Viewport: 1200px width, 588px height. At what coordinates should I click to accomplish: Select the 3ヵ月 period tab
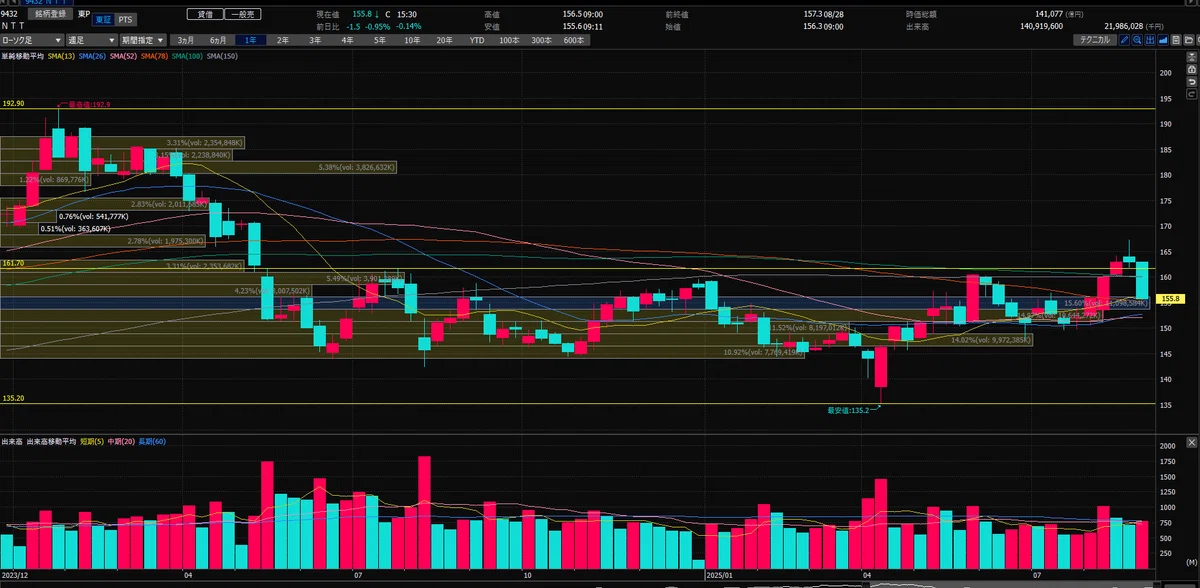pos(186,40)
